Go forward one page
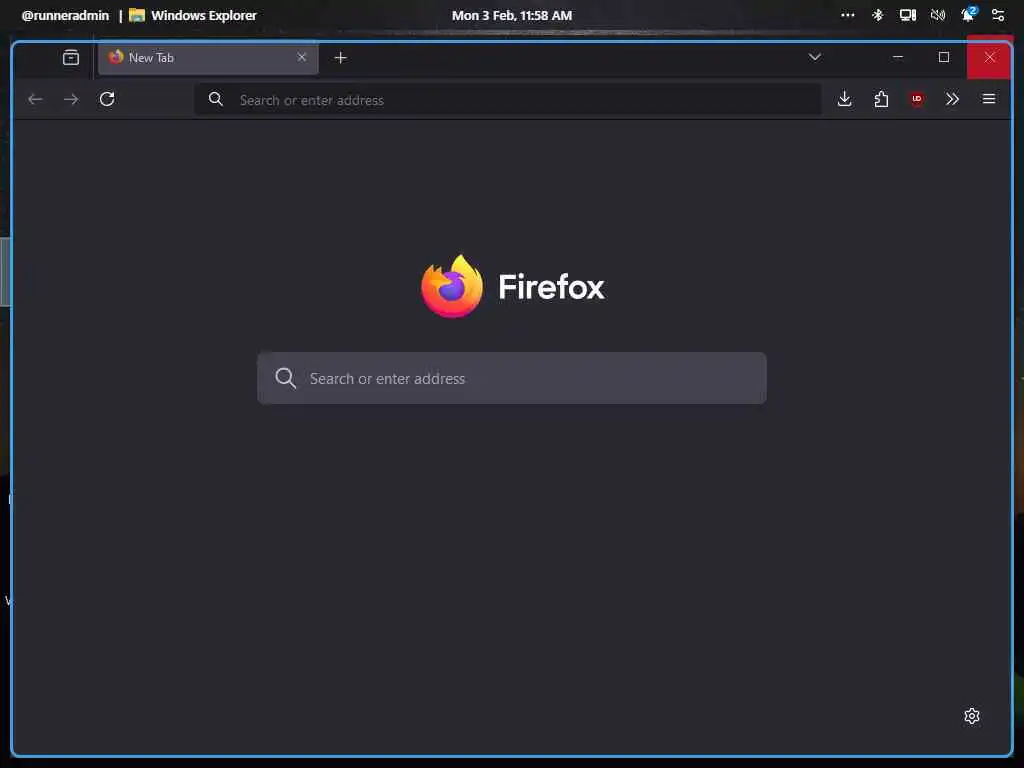The height and width of the screenshot is (768, 1024). [71, 99]
